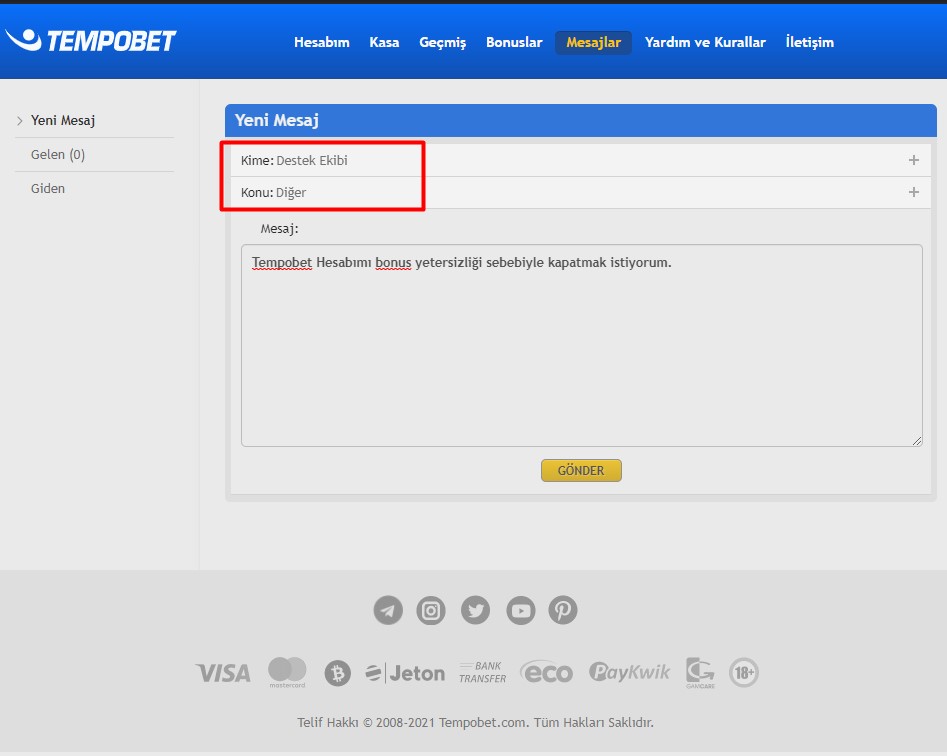Open the Bonuslar menu
Image resolution: width=947 pixels, height=756 pixels.
click(514, 42)
